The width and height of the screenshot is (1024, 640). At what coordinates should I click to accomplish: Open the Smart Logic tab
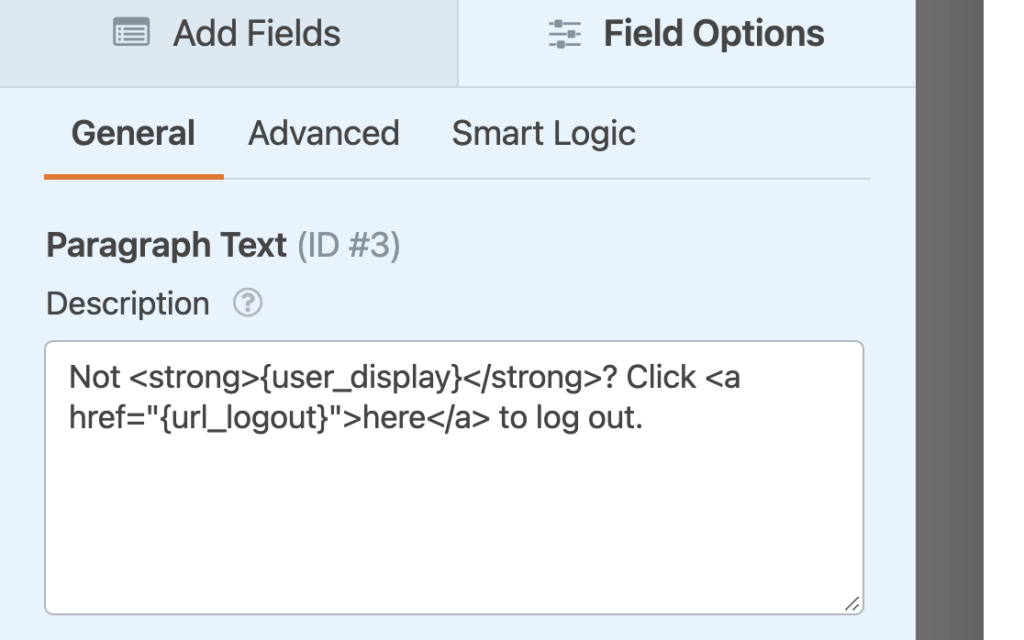(543, 133)
